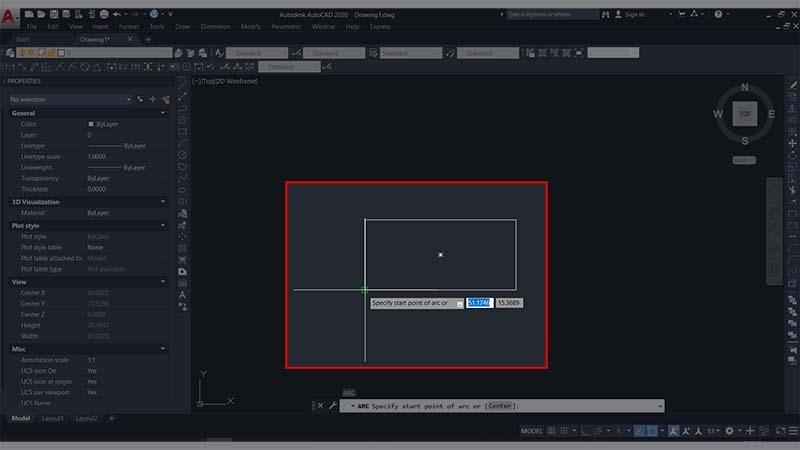Click the search box 'Type a keyword or phrase'
This screenshot has width=800, height=450.
[553, 14]
